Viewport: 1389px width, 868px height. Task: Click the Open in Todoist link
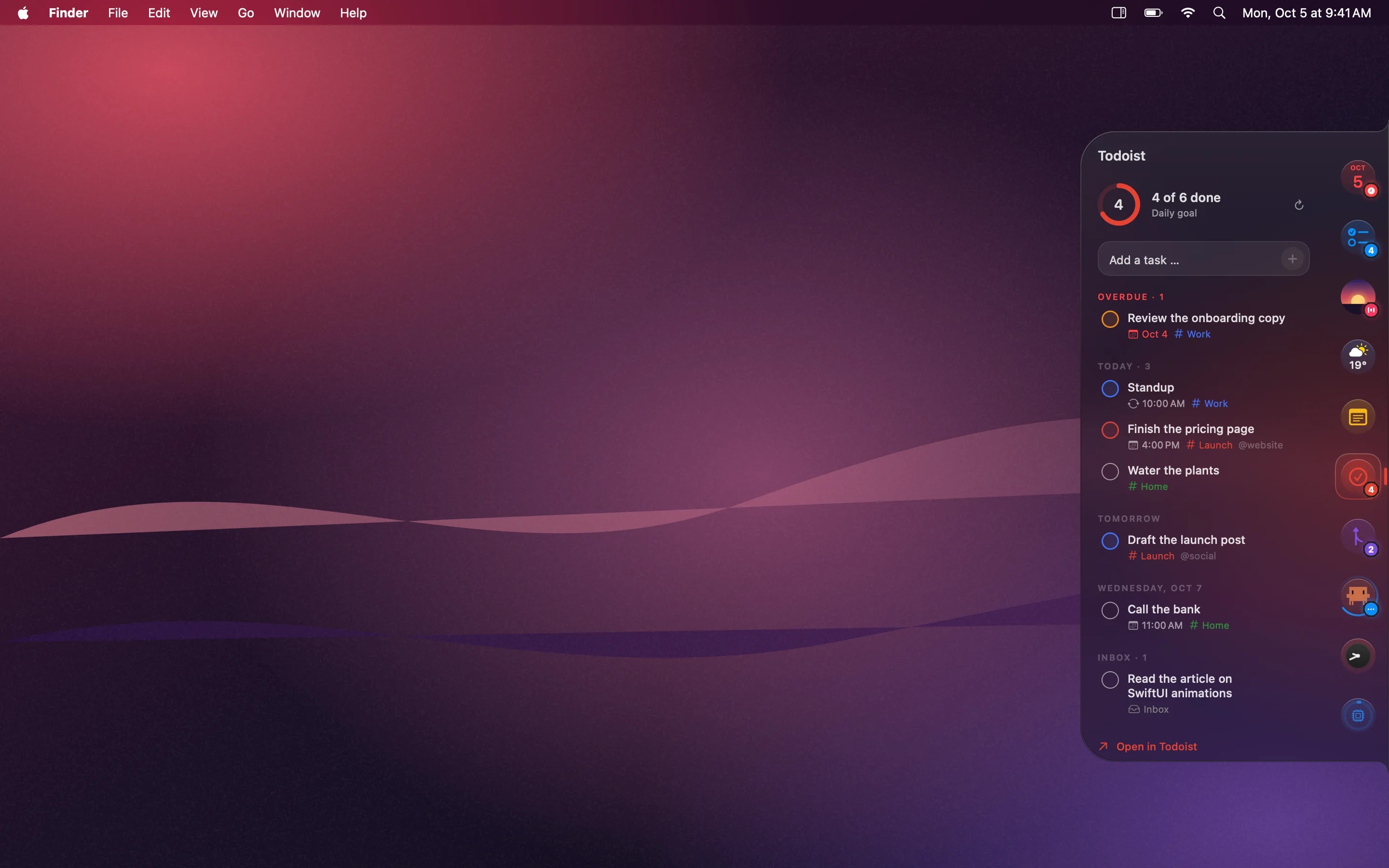1148,746
